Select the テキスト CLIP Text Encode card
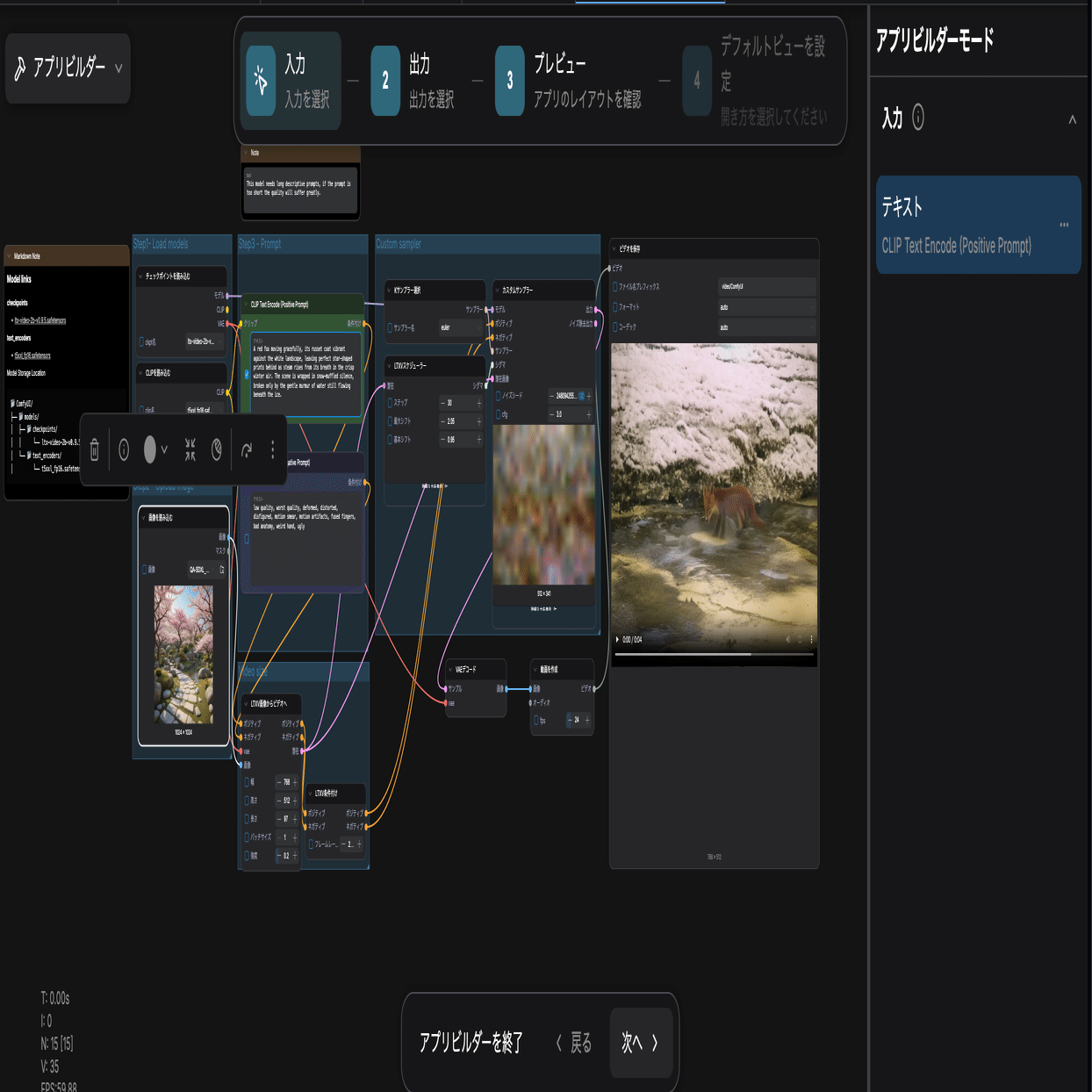Screen dimensions: 1092x1092 coord(978,225)
